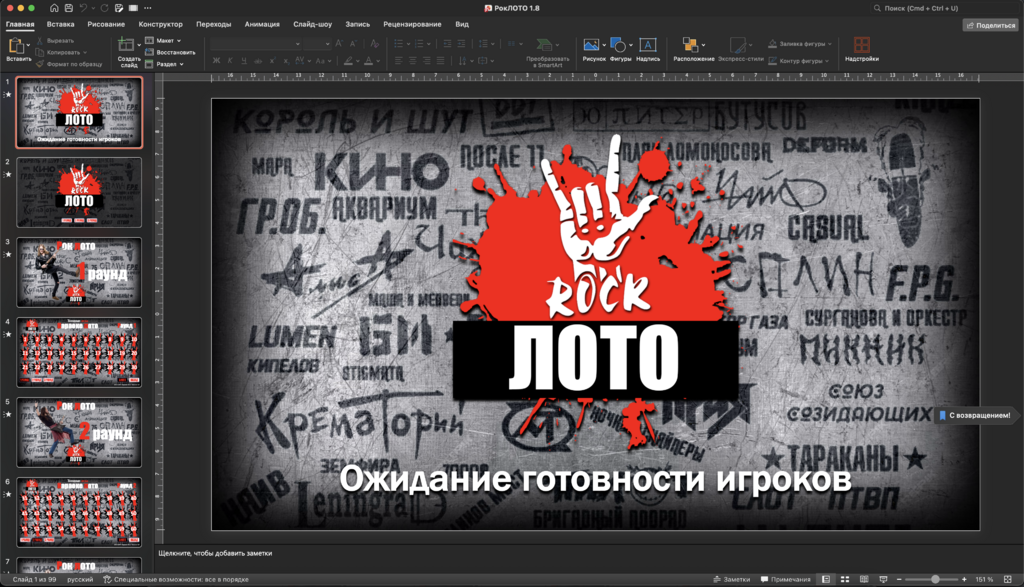This screenshot has width=1024, height=587.
Task: Open the Вставка tab
Action: click(x=61, y=24)
